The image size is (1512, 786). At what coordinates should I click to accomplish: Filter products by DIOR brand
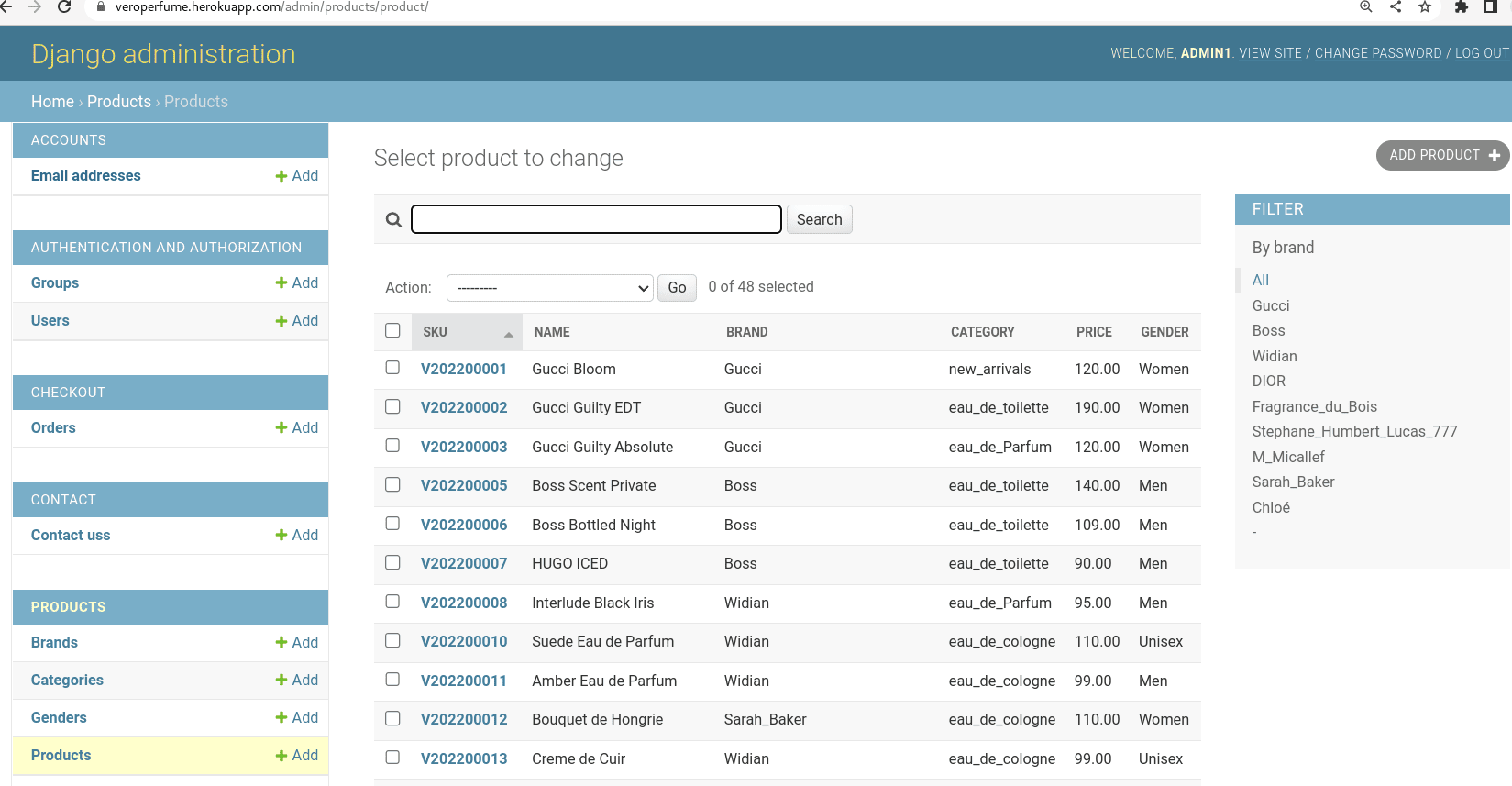click(x=1269, y=382)
